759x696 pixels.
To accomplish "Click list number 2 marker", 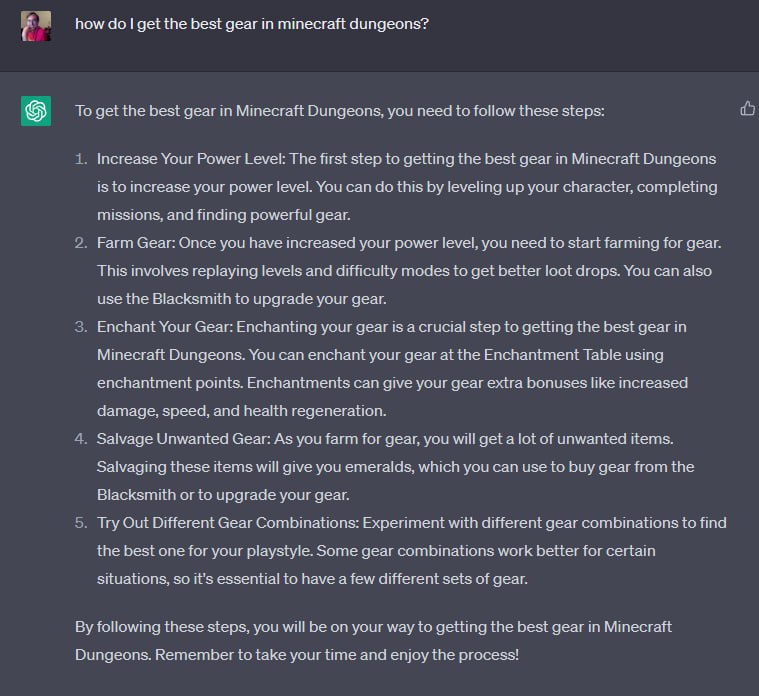I will coord(81,242).
